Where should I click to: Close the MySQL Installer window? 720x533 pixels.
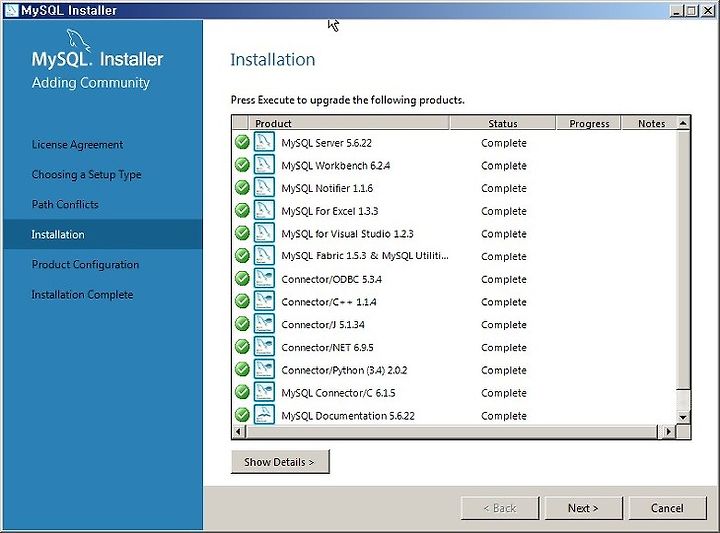(708, 11)
